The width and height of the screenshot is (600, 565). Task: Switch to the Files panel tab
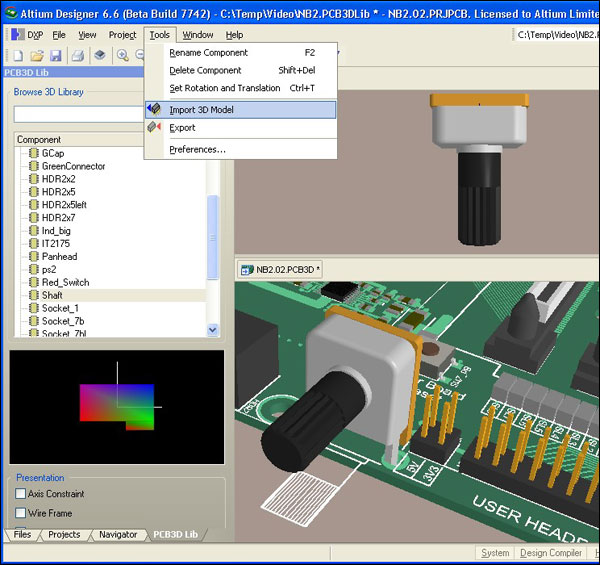(x=22, y=534)
